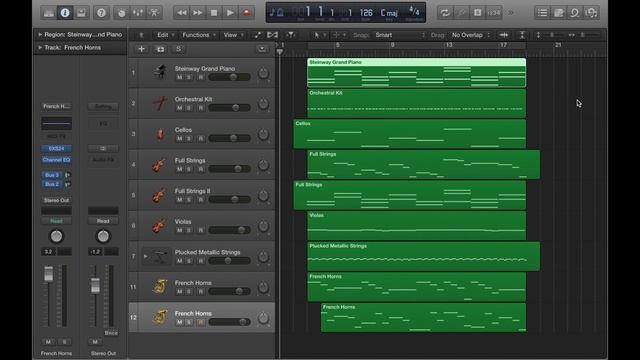Toggle French Horns Read automation button
The image size is (640, 360).
click(56, 221)
